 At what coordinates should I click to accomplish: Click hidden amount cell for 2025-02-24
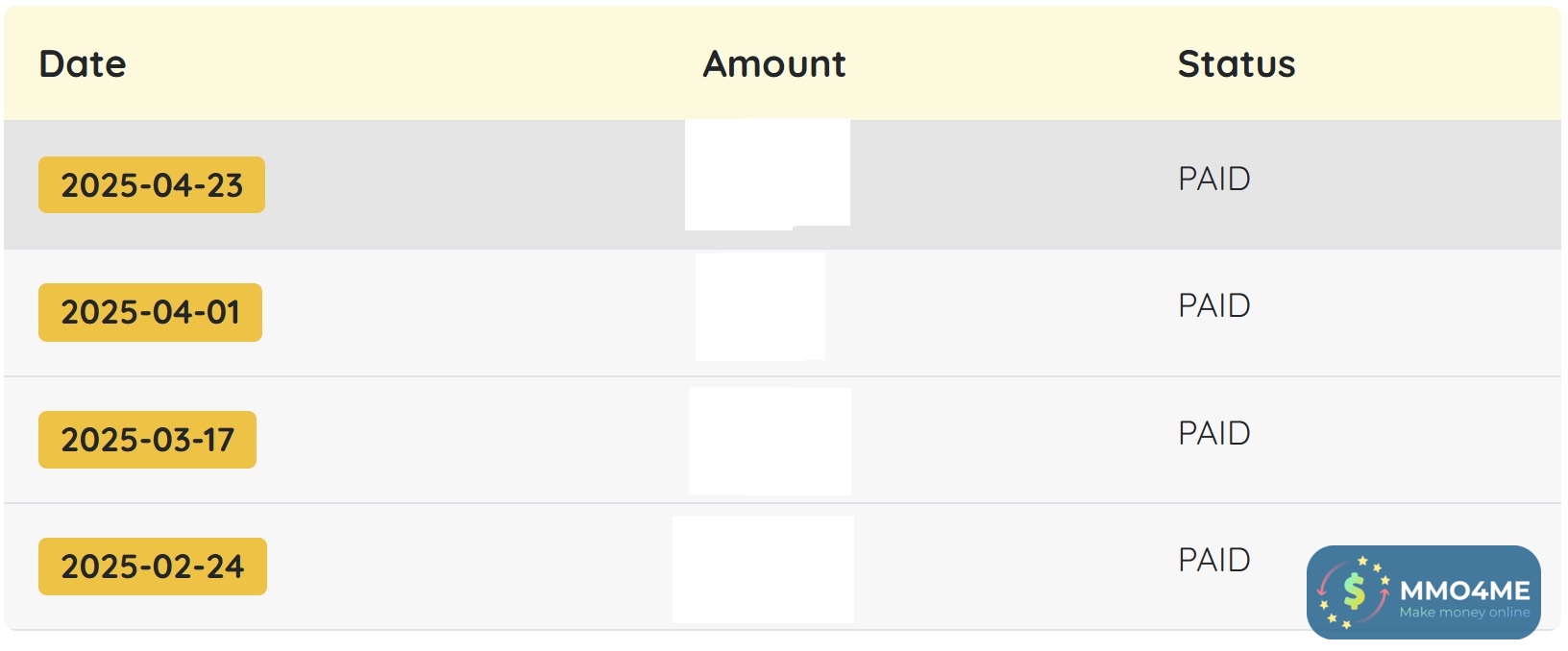click(763, 568)
